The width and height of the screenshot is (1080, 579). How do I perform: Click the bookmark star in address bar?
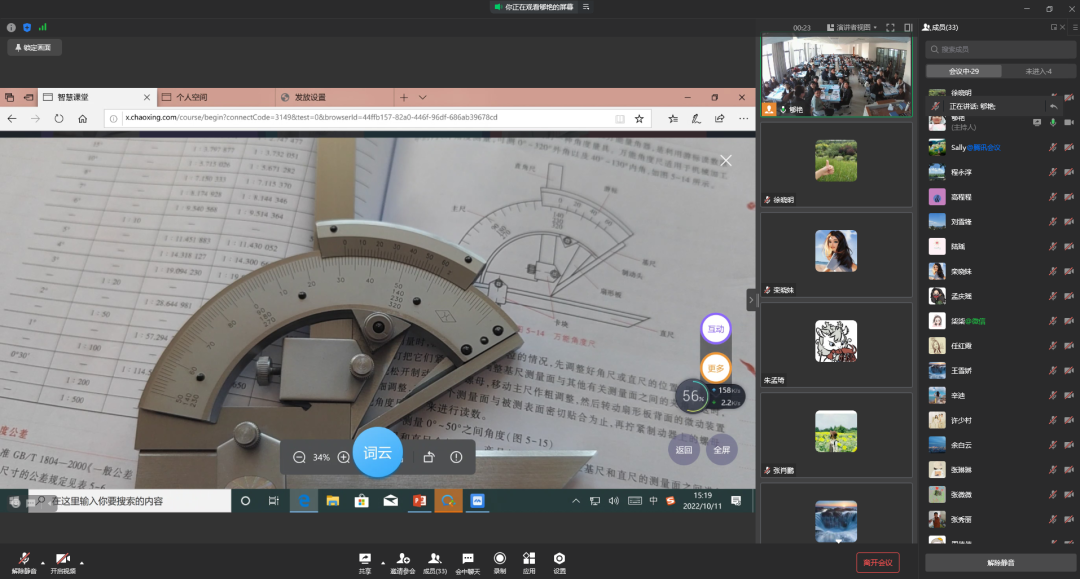(x=639, y=118)
